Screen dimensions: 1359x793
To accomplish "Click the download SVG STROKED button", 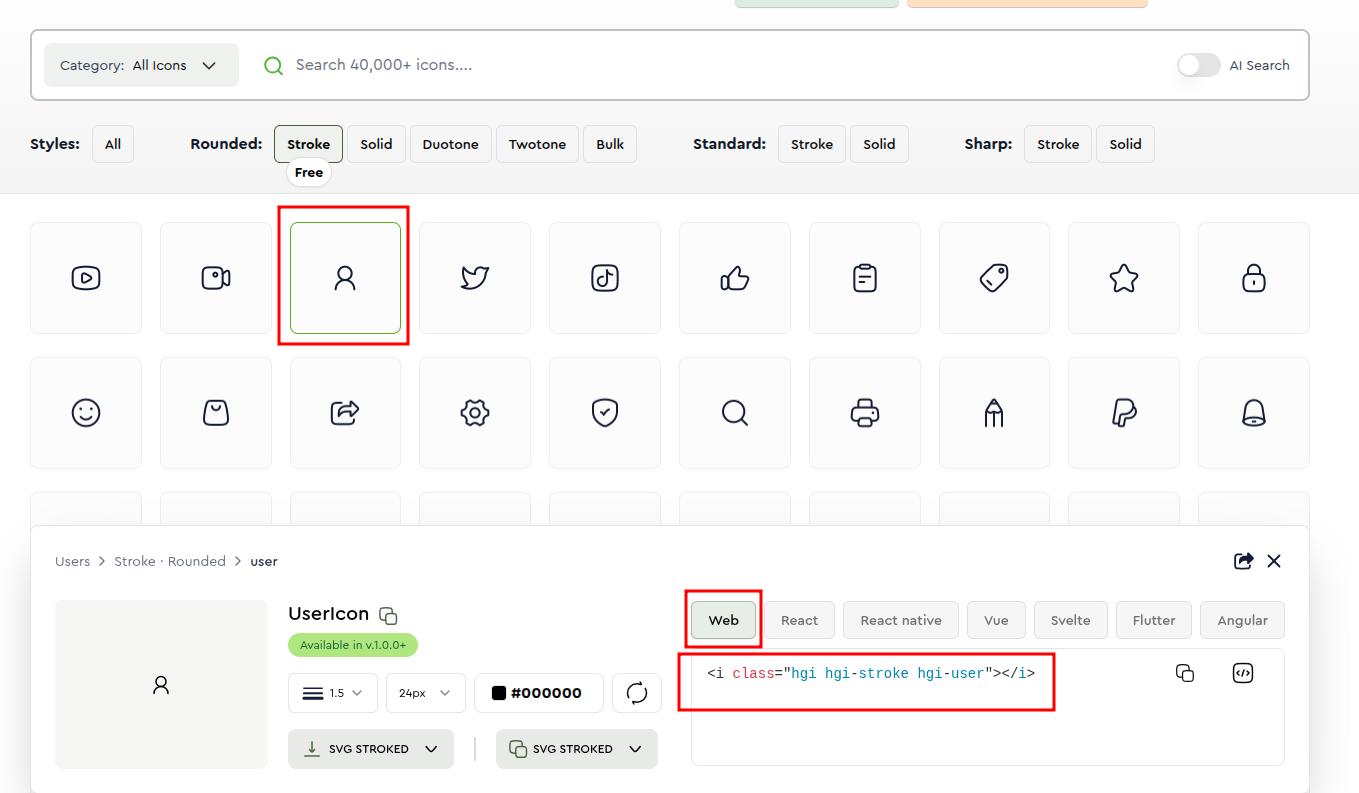I will click(x=370, y=749).
